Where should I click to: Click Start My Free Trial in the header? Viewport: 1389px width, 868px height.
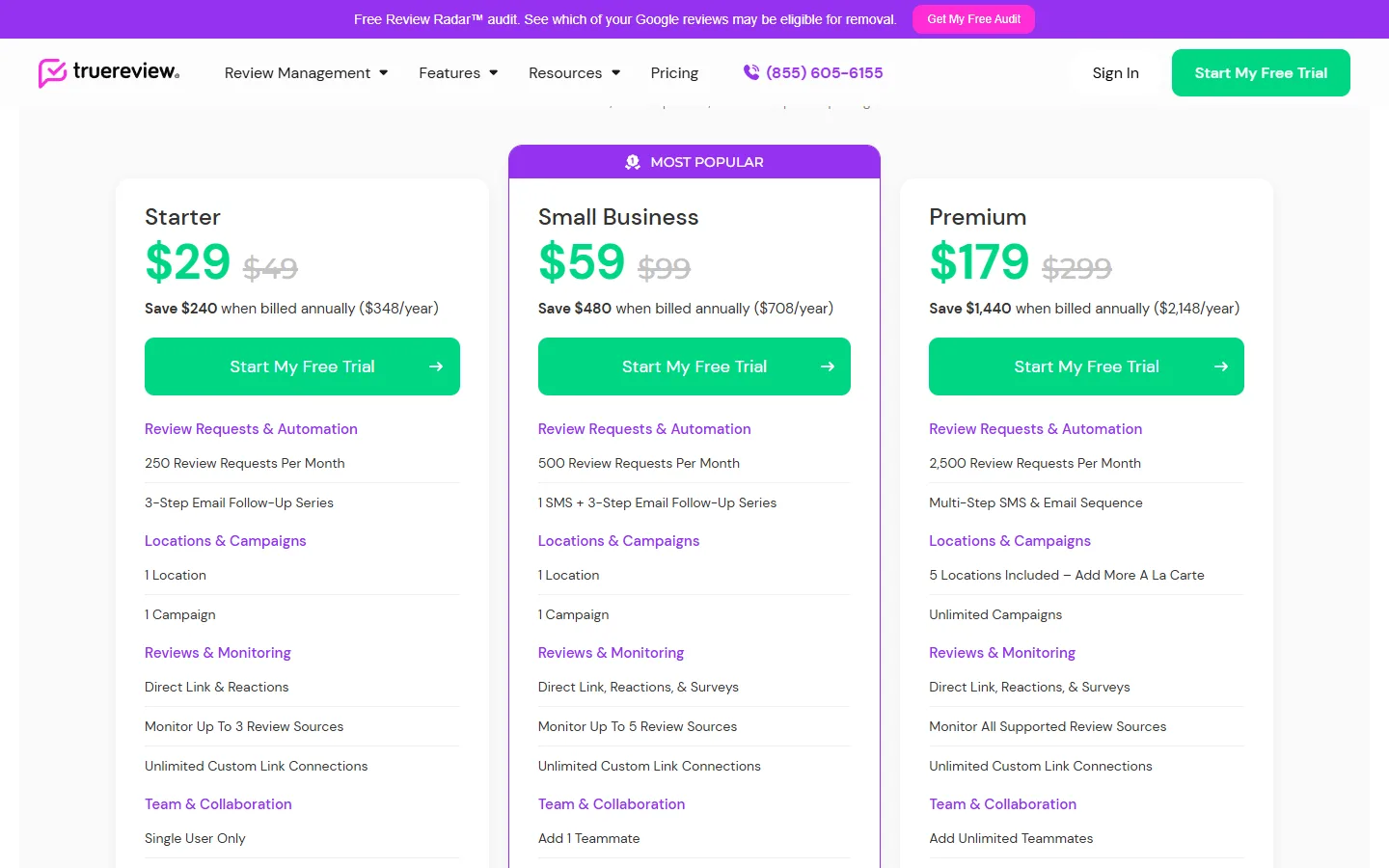1261,73
